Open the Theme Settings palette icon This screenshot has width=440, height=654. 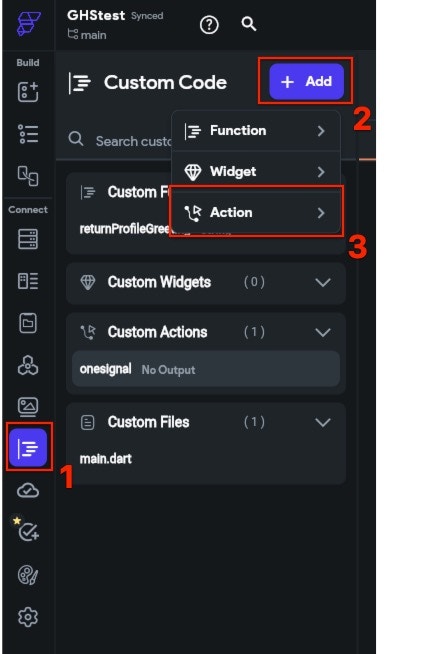point(28,575)
